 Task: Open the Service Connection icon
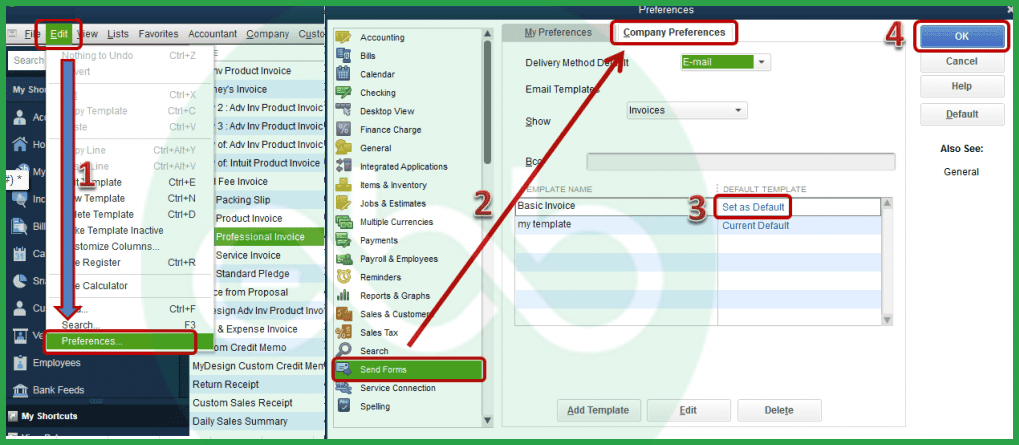(x=343, y=388)
